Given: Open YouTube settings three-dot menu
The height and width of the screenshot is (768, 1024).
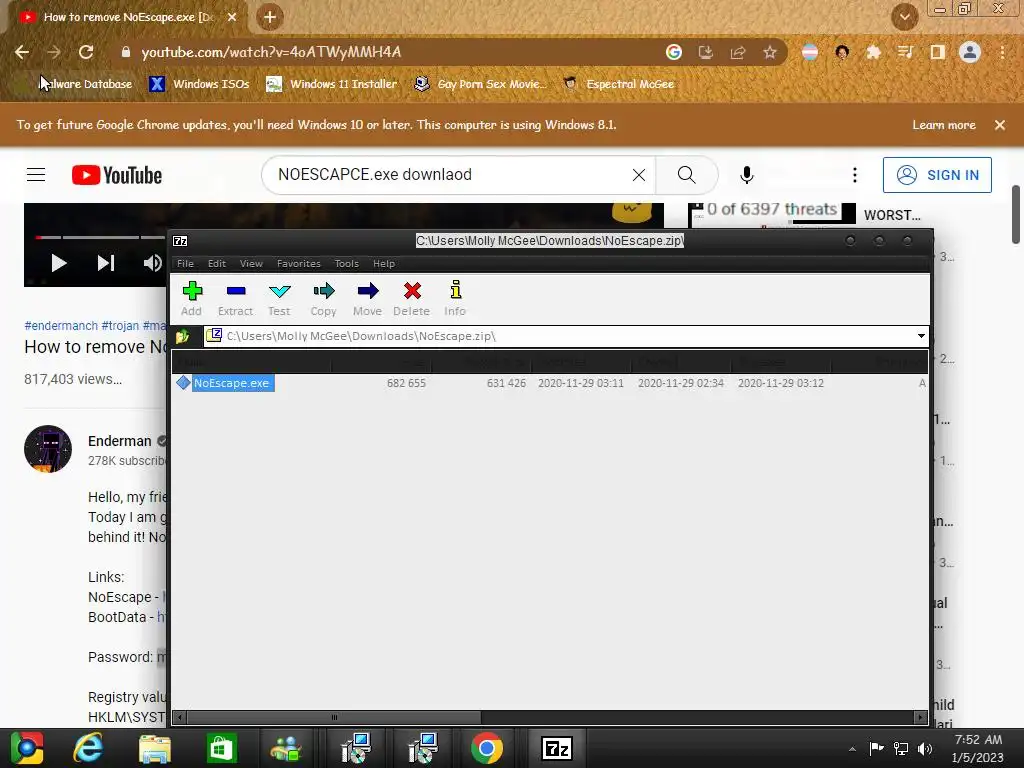Looking at the screenshot, I should pos(855,175).
